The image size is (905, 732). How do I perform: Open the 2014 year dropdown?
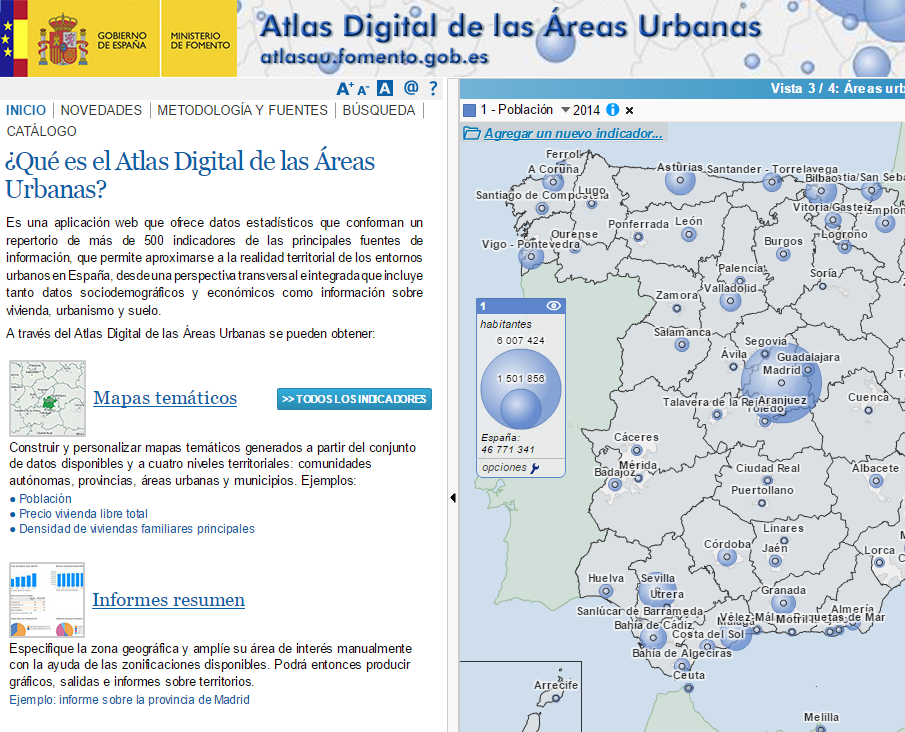[x=581, y=110]
